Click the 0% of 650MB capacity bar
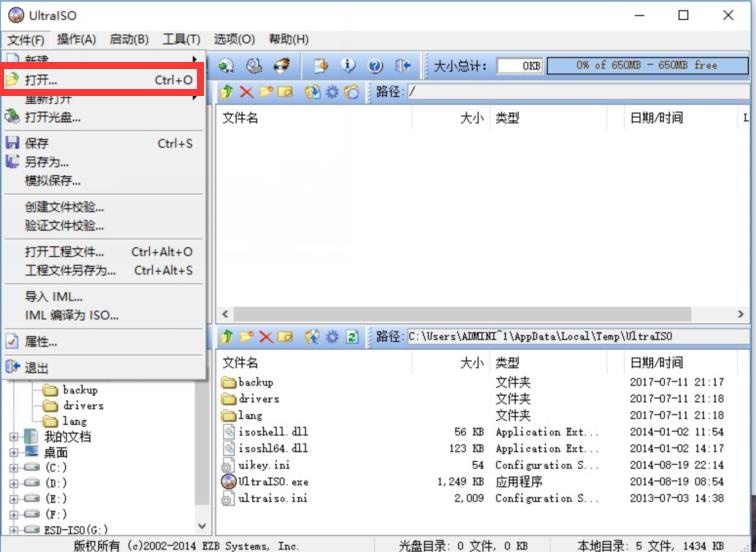The image size is (756, 552). pos(648,66)
